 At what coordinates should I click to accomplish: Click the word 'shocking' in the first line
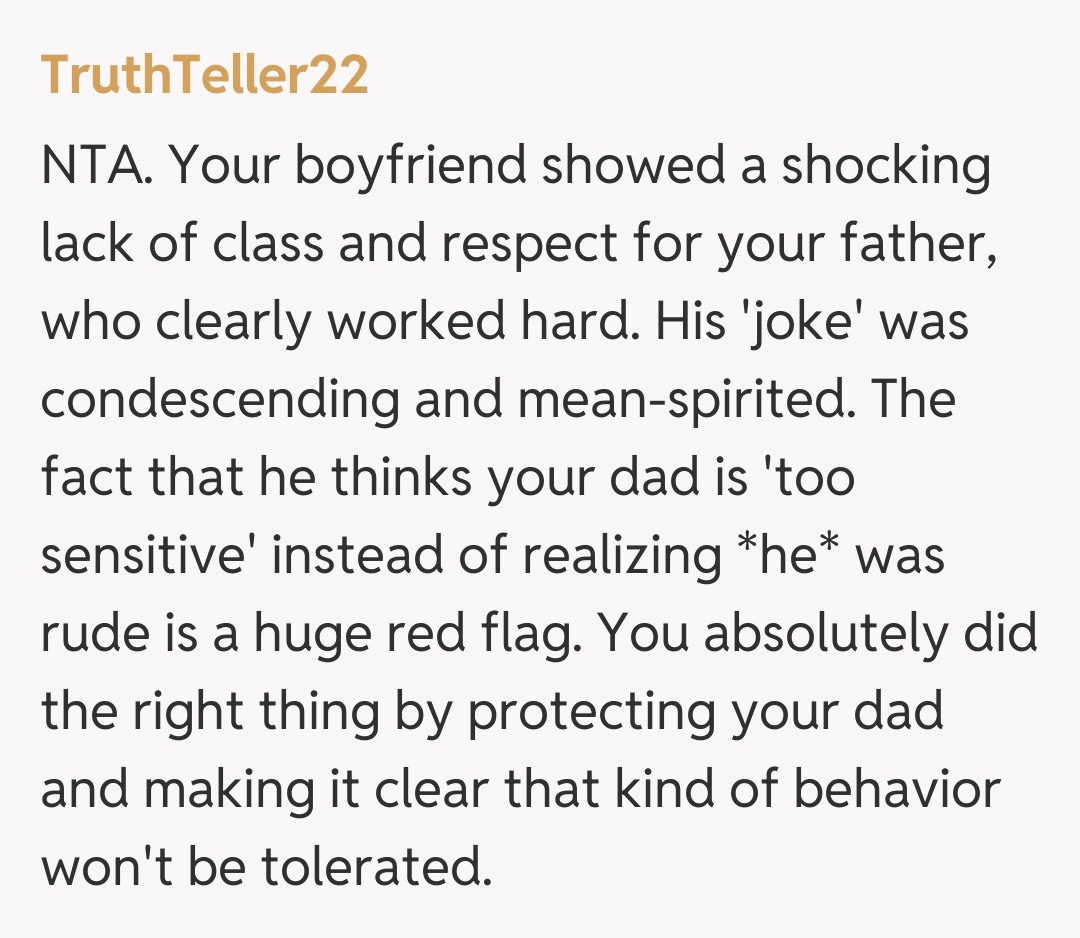(x=885, y=166)
